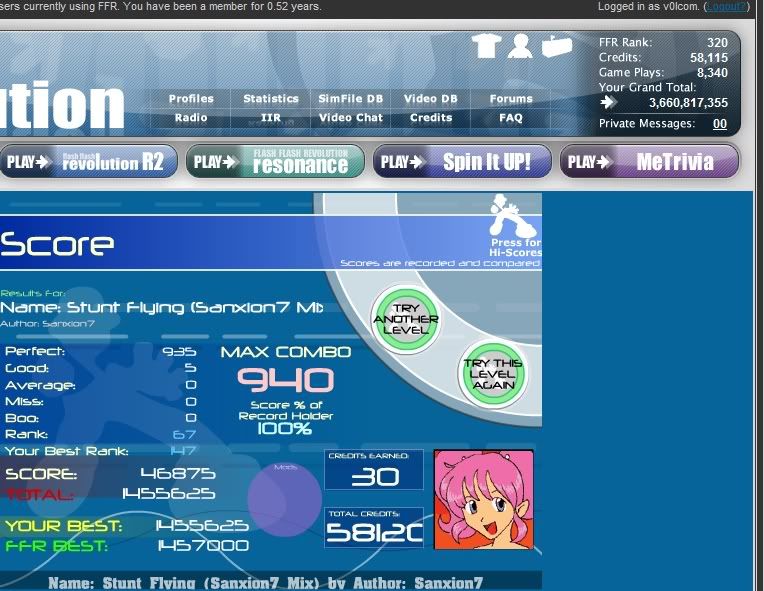764x591 pixels.
Task: Click the Game Plays value 8,340
Action: (712, 73)
